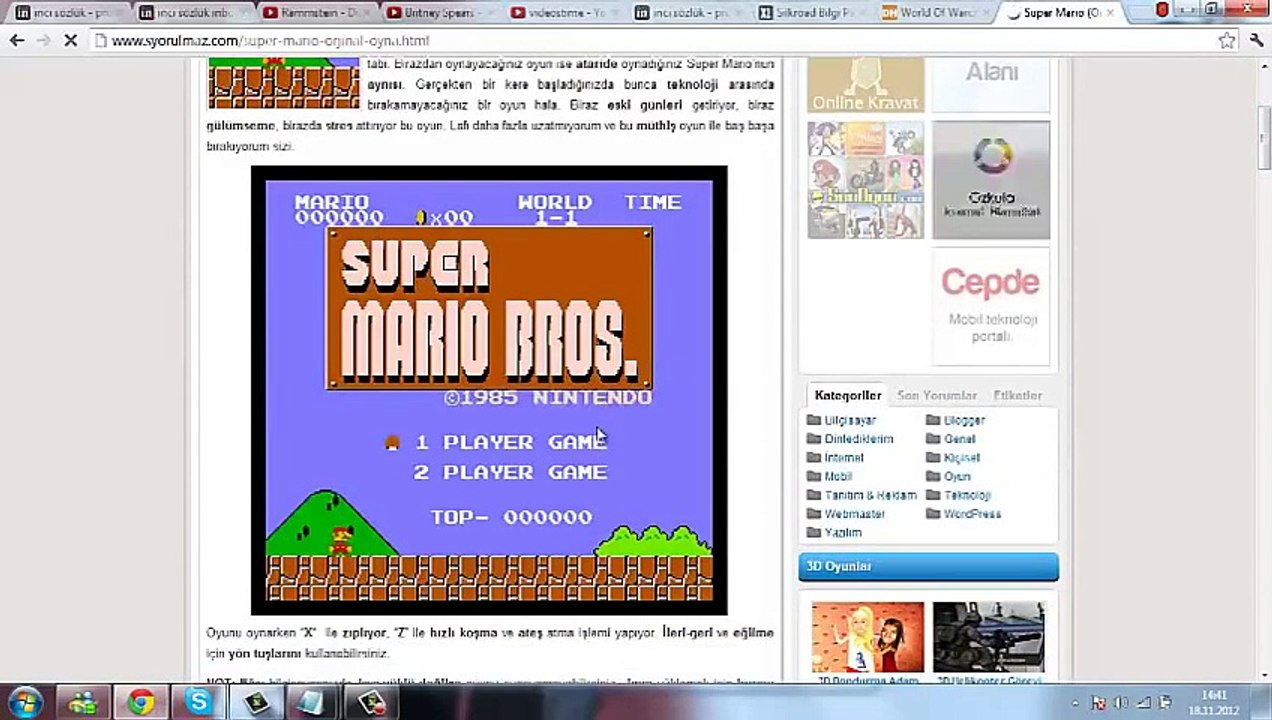
Task: Open Windows Live Messenger from the taskbar
Action: tap(83, 703)
